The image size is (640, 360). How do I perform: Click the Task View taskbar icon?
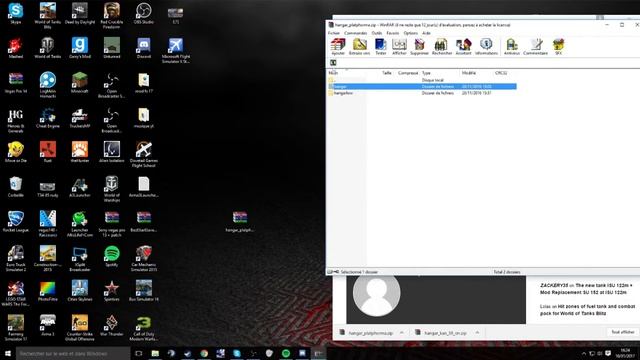(x=139, y=353)
